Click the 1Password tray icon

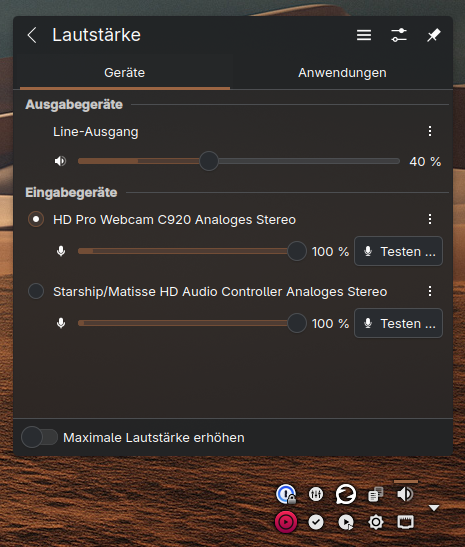(286, 494)
